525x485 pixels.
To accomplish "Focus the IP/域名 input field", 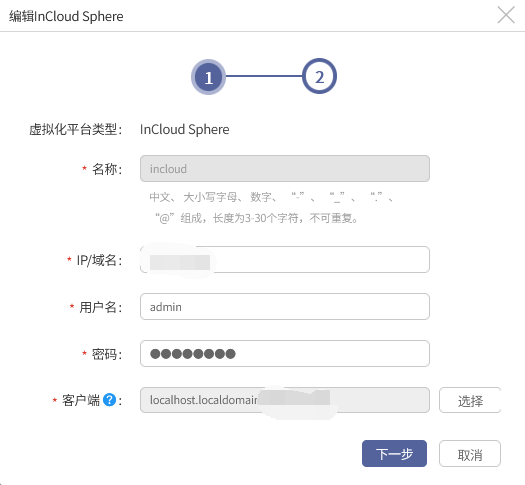I will [x=285, y=259].
